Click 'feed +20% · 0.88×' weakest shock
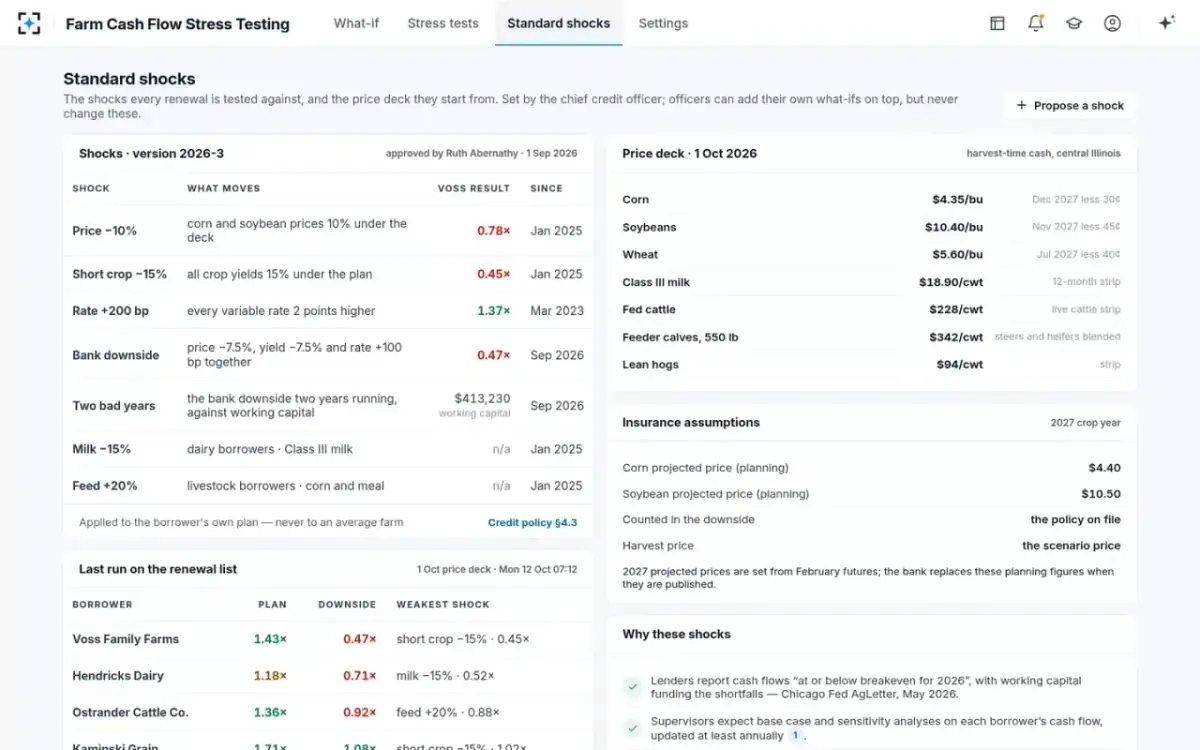1200x750 pixels. [x=447, y=713]
